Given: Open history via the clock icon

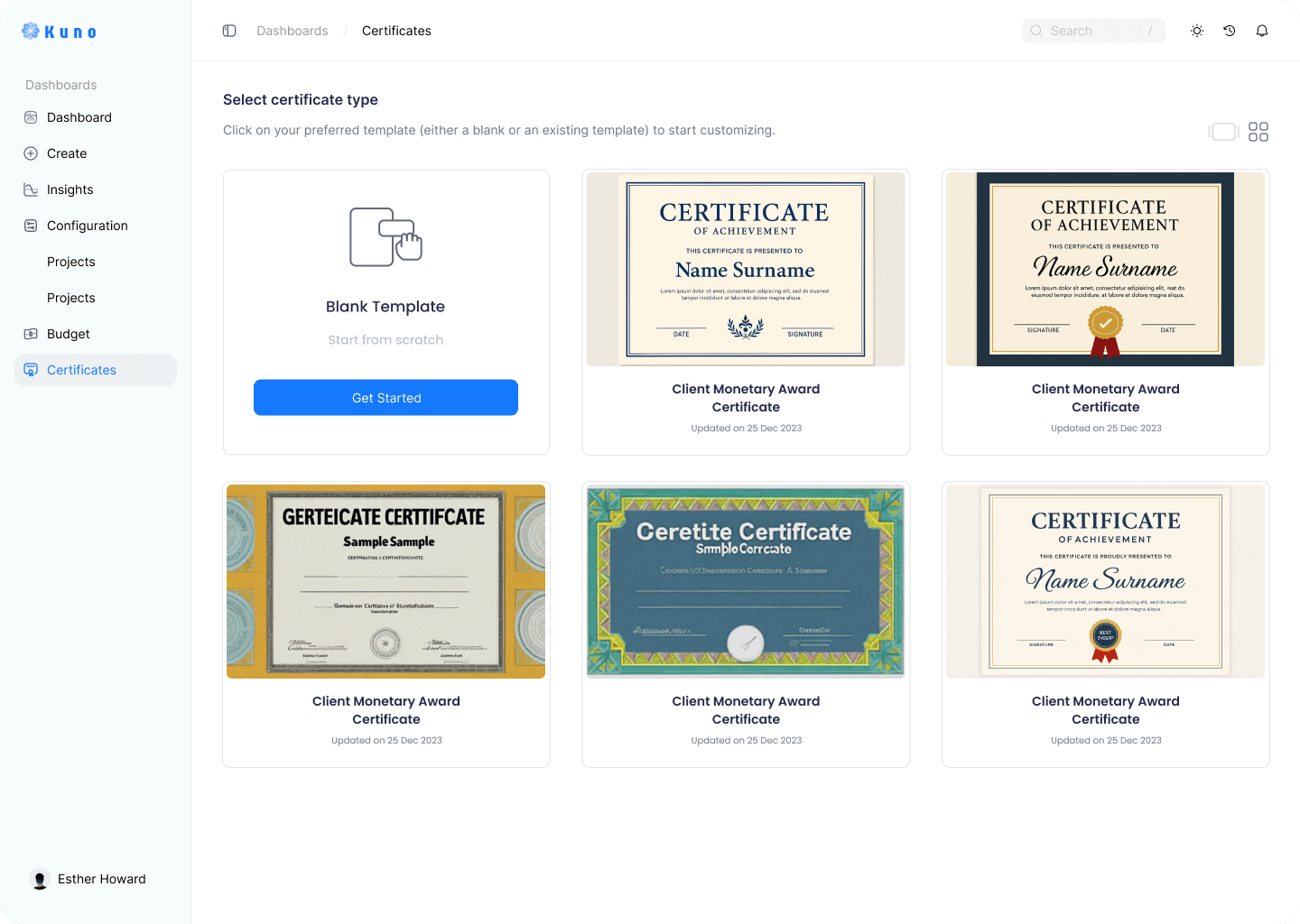Looking at the screenshot, I should click(x=1230, y=31).
